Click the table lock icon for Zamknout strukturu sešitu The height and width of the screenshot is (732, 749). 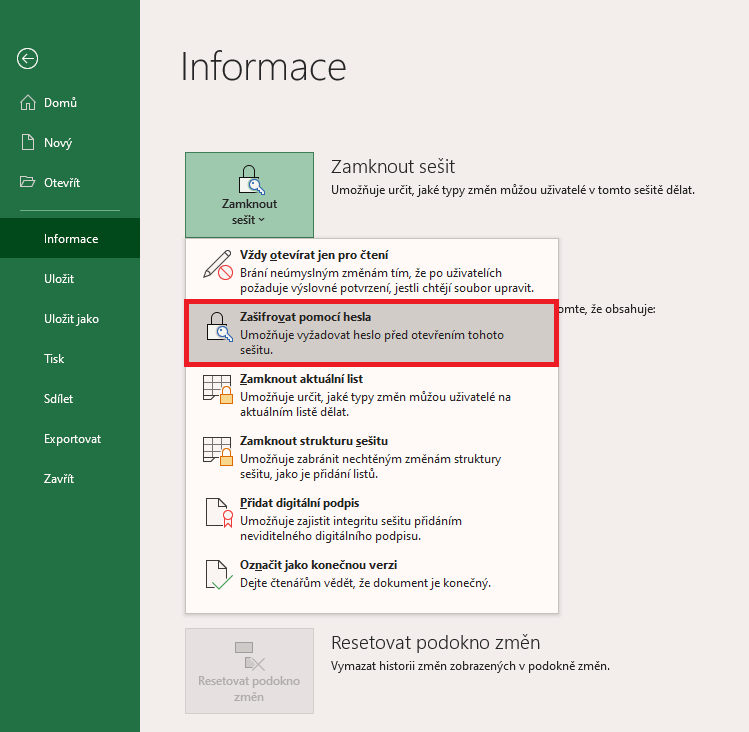pos(218,451)
